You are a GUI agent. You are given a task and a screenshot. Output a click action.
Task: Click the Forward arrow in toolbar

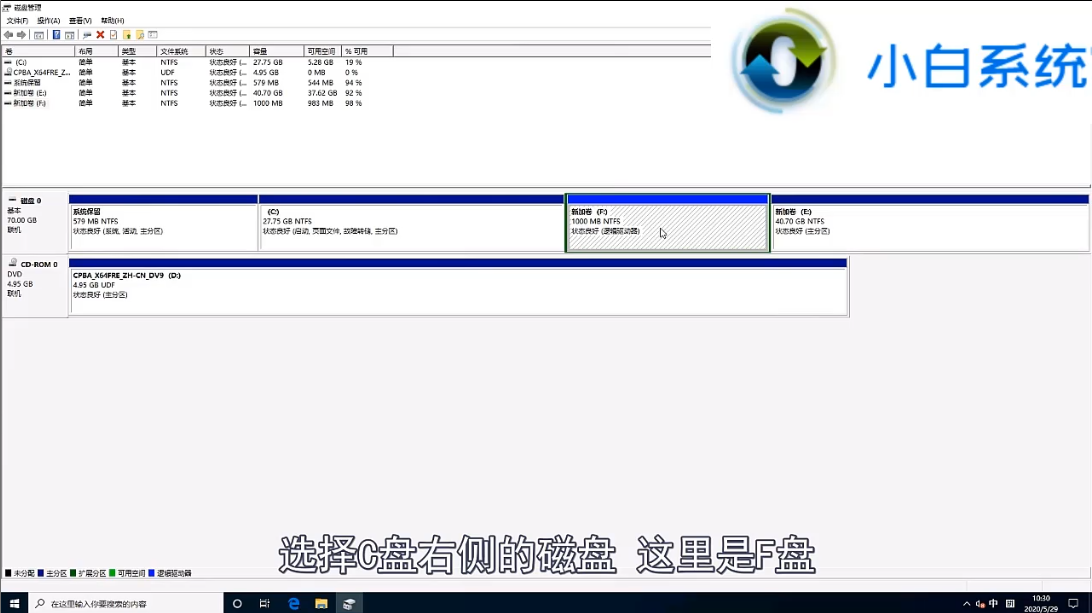(x=22, y=35)
